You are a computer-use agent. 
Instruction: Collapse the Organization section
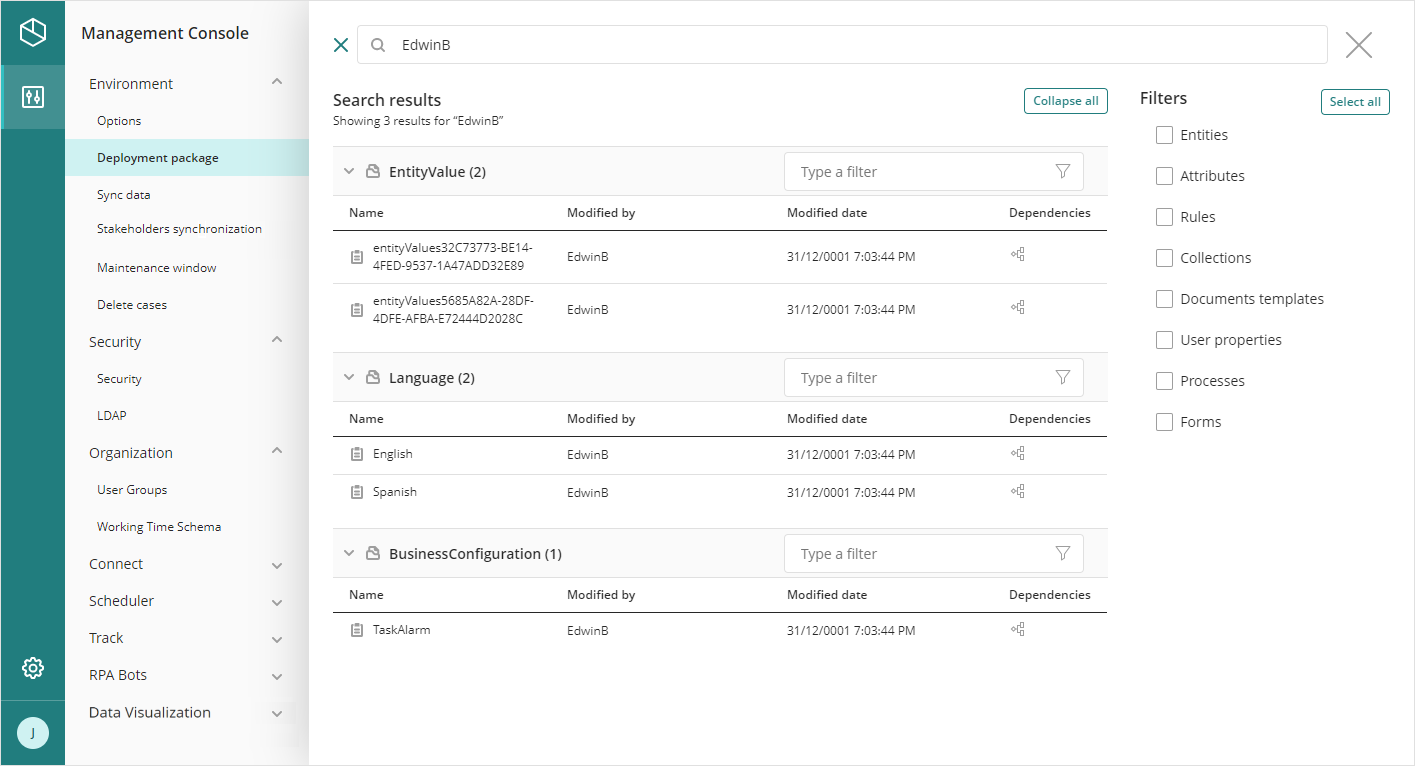point(277,452)
